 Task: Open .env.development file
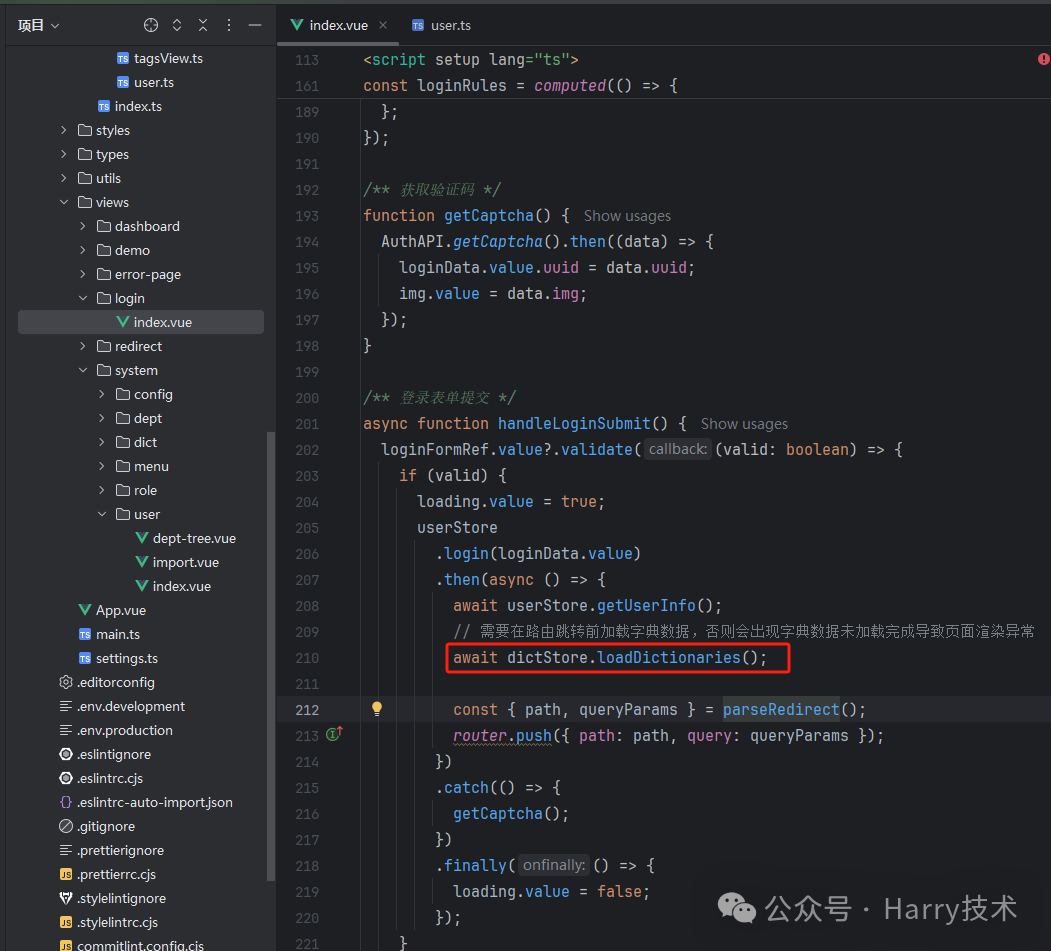point(122,706)
